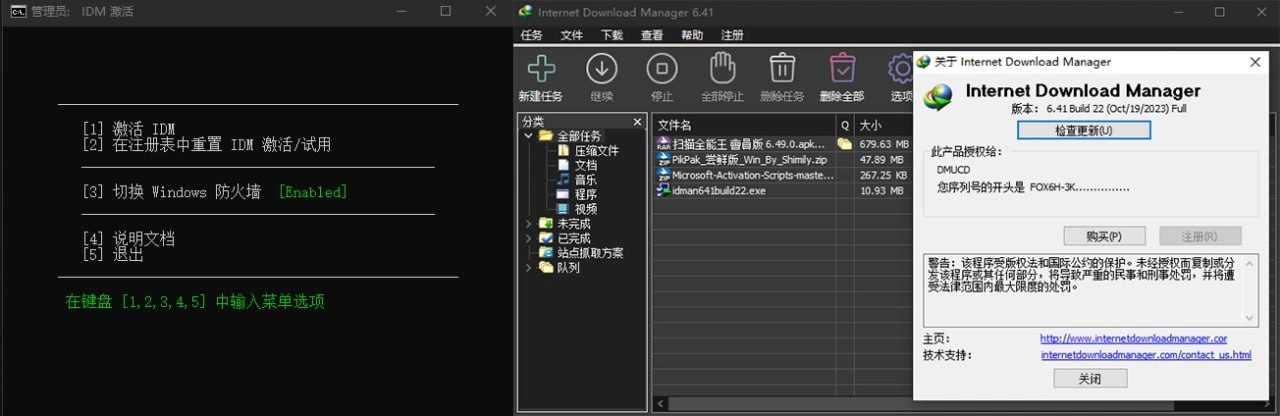Viewport: 1280px width, 416px height.
Task: Select 已完成 in the category tree
Action: 574,238
